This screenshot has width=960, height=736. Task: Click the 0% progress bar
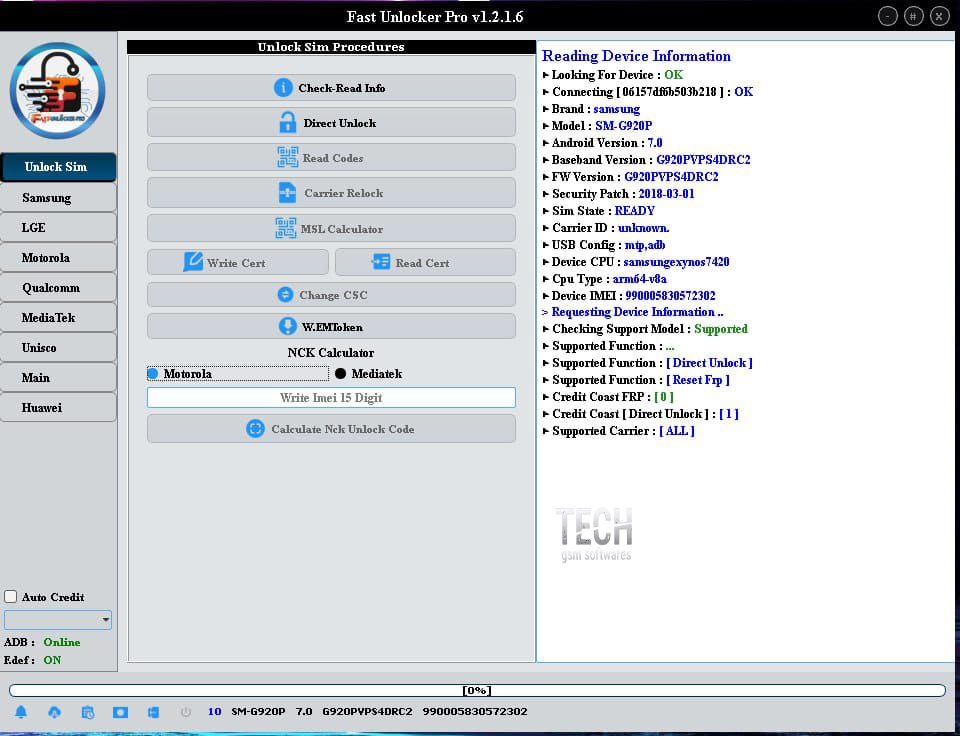(x=477, y=690)
